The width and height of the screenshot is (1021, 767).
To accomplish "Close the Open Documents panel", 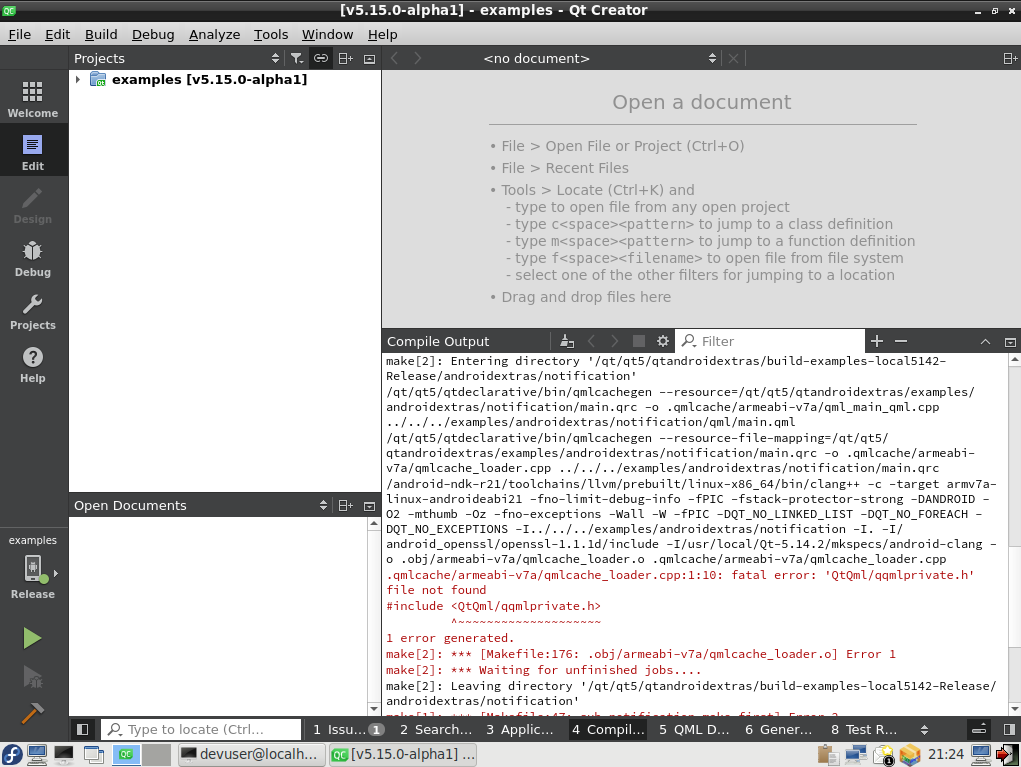I will (369, 506).
